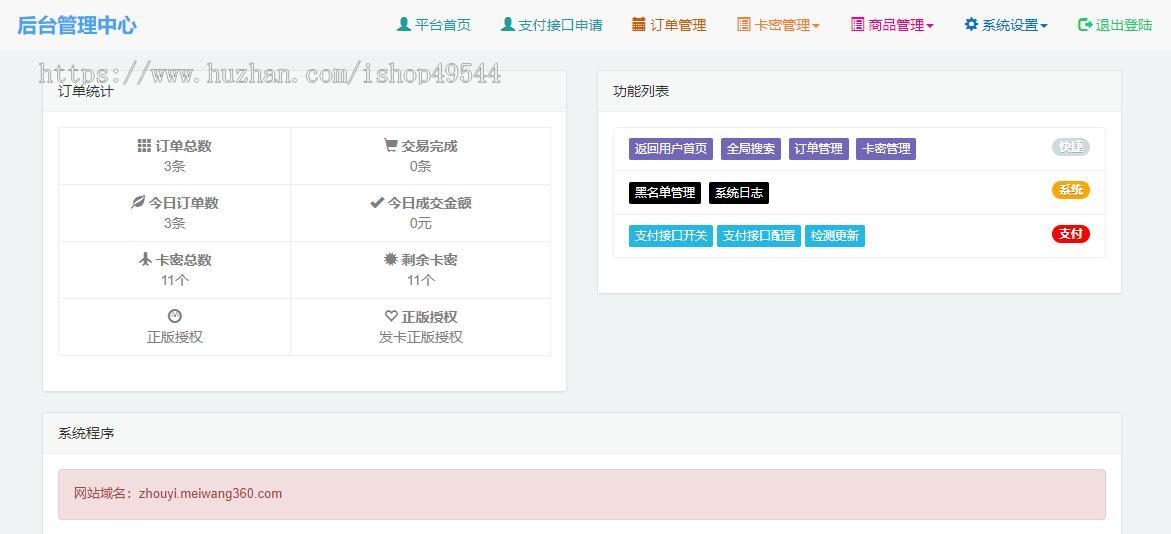Click the gear icon beside 系统设置
The image size is (1171, 534).
[x=971, y=25]
